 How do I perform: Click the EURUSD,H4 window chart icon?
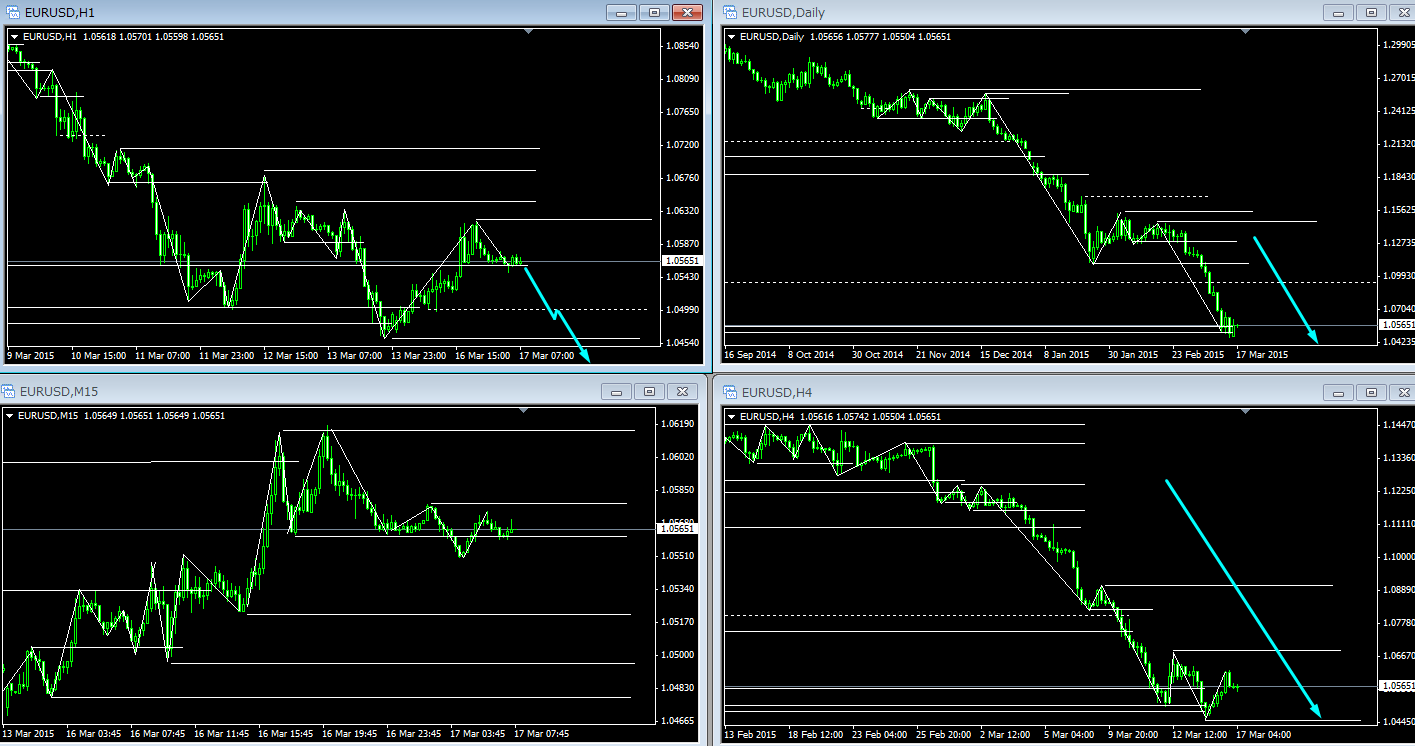pos(729,392)
